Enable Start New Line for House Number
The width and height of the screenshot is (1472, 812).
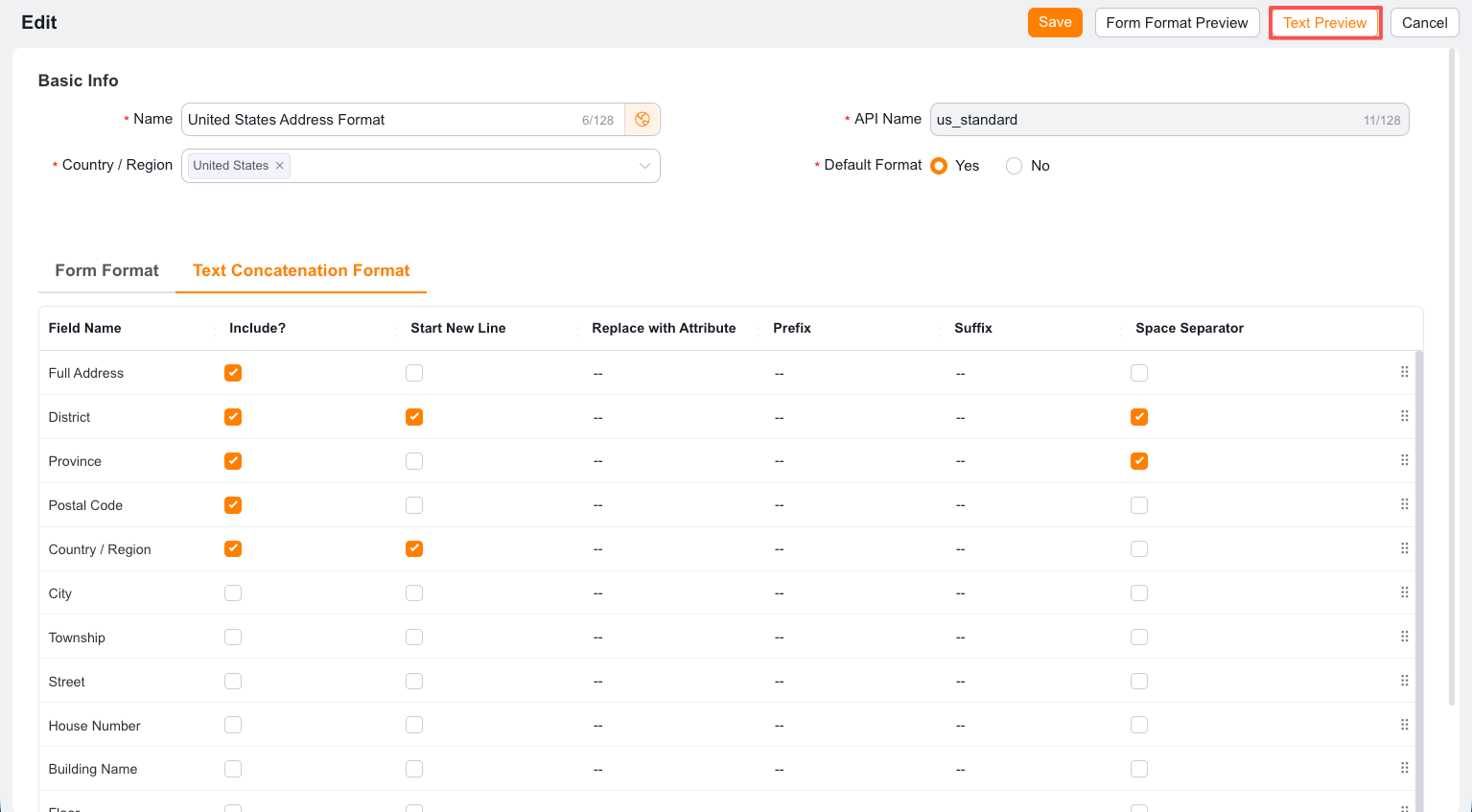click(414, 726)
